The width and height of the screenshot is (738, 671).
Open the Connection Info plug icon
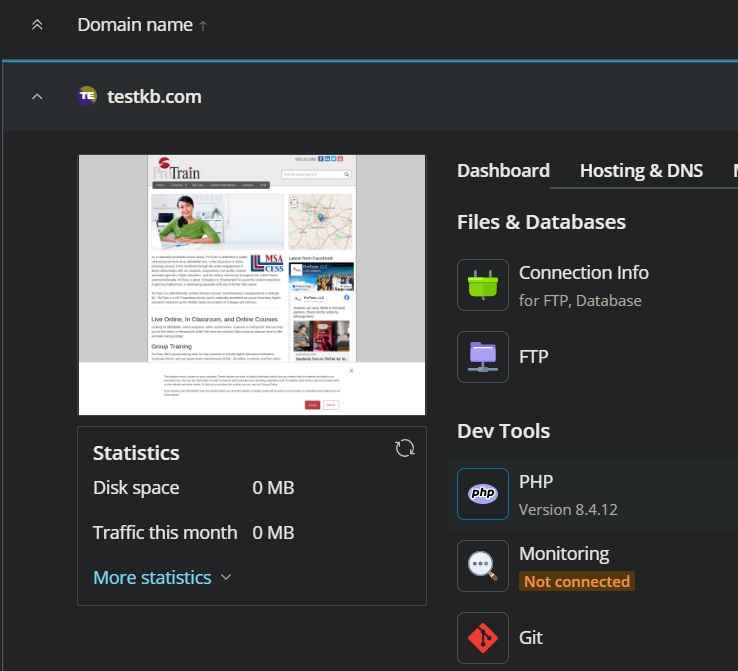click(x=482, y=285)
